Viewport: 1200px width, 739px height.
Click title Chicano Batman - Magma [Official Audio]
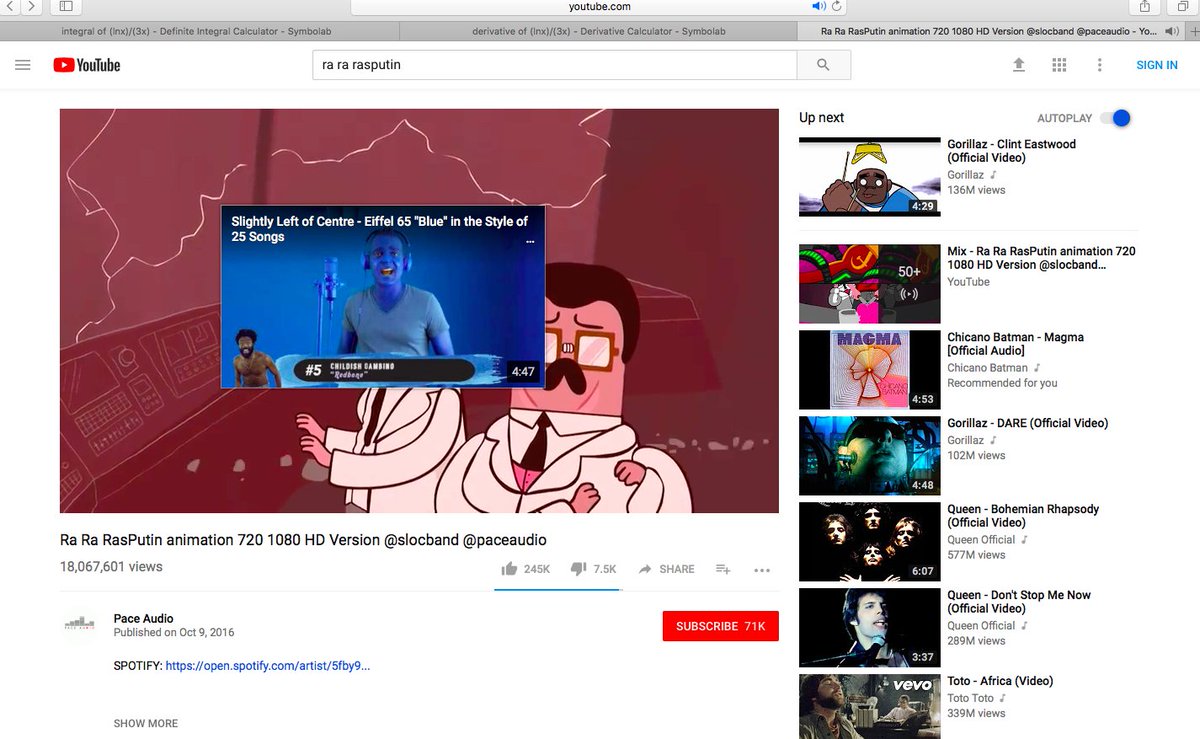[x=1016, y=344]
